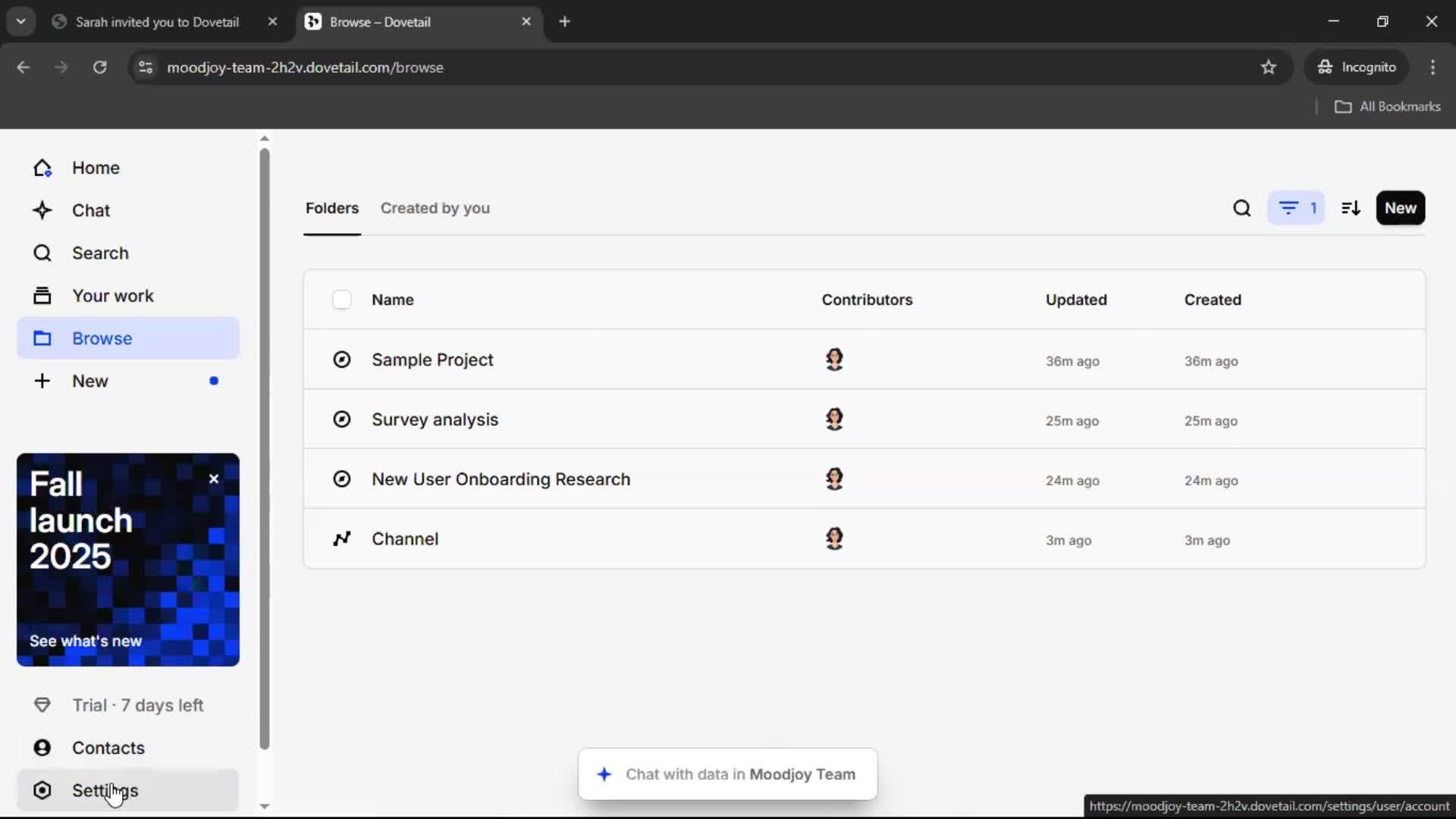This screenshot has width=1456, height=819.
Task: Click the black New button
Action: click(x=1400, y=208)
